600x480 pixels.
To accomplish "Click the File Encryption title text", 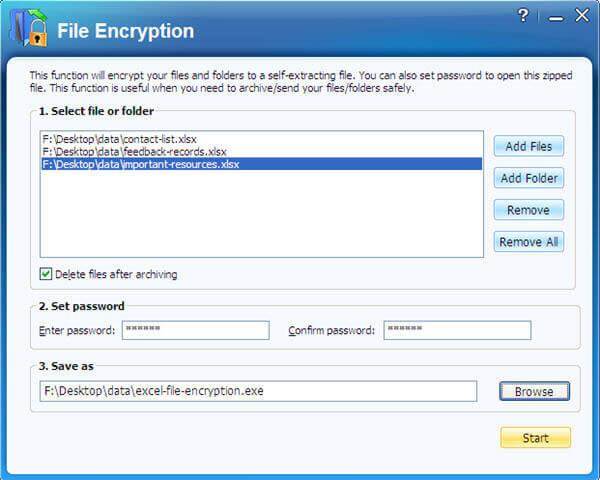I will click(x=126, y=31).
